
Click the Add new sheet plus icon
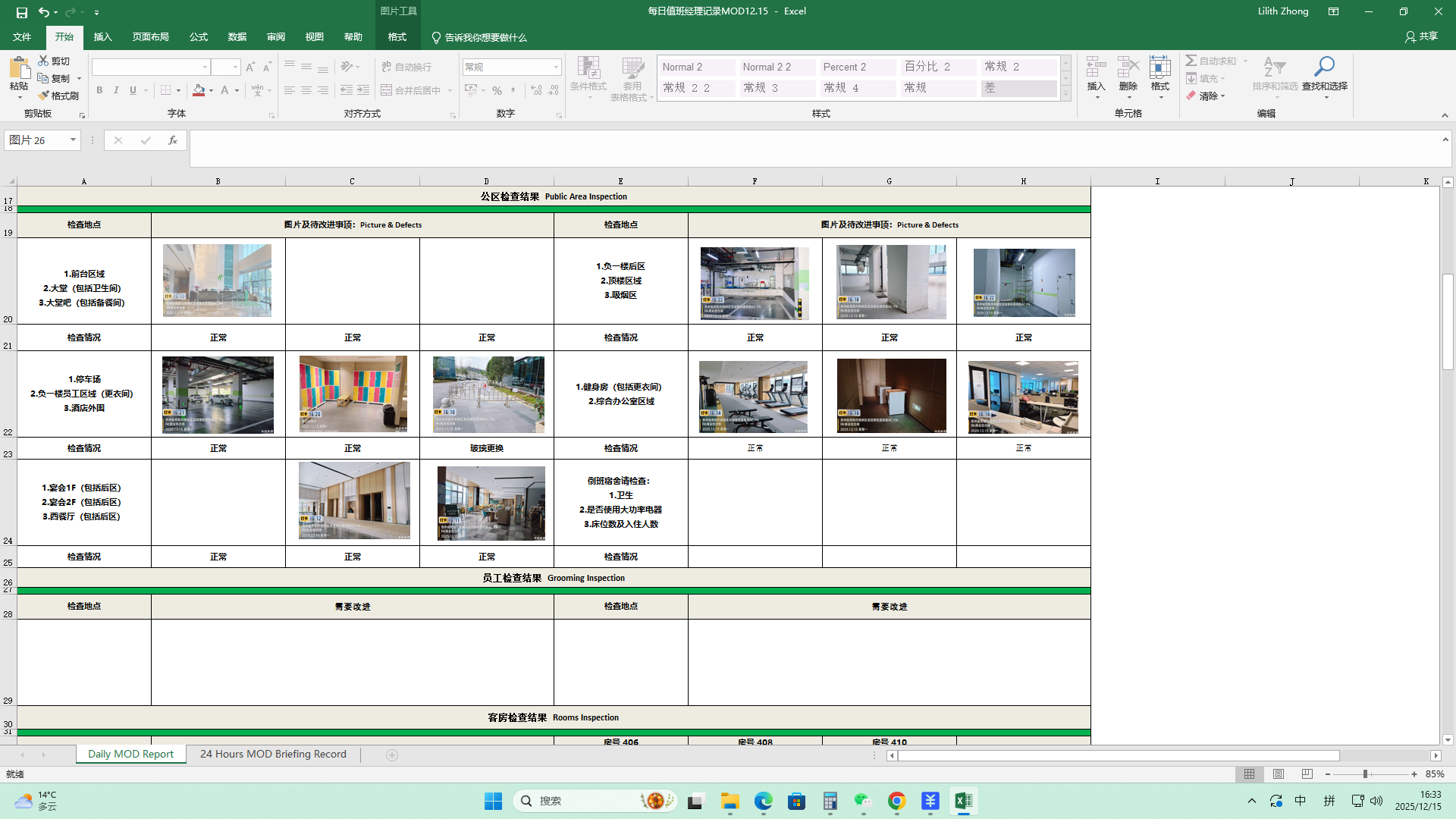coord(392,755)
